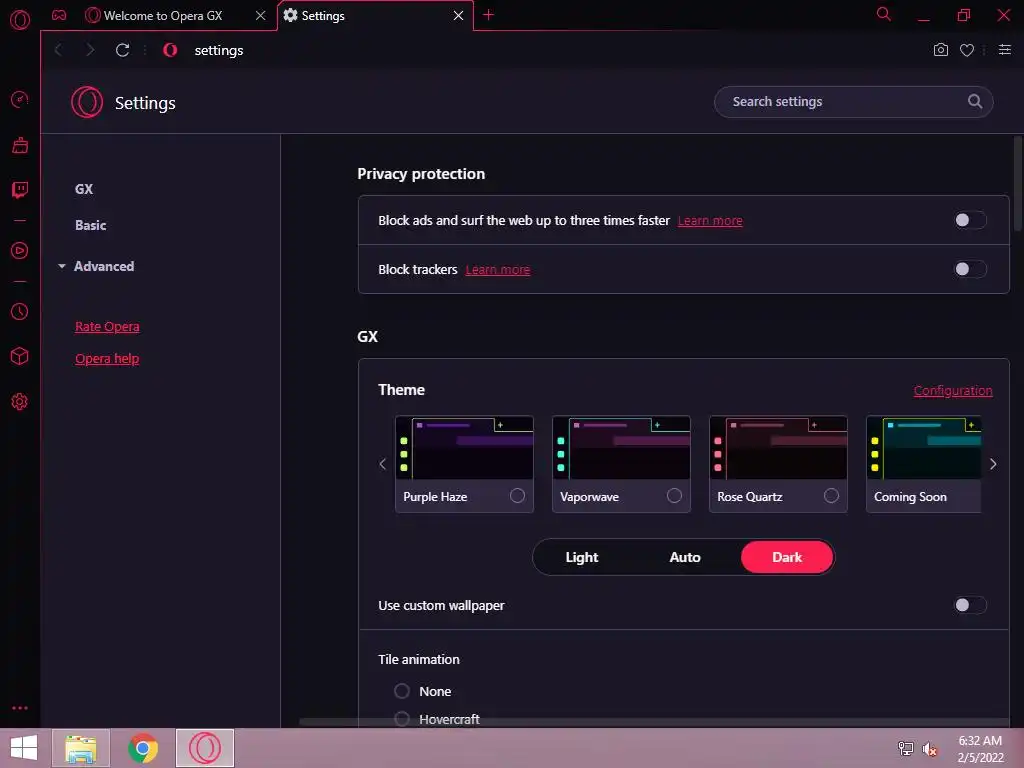
Task: Choose None tile animation
Action: point(402,691)
